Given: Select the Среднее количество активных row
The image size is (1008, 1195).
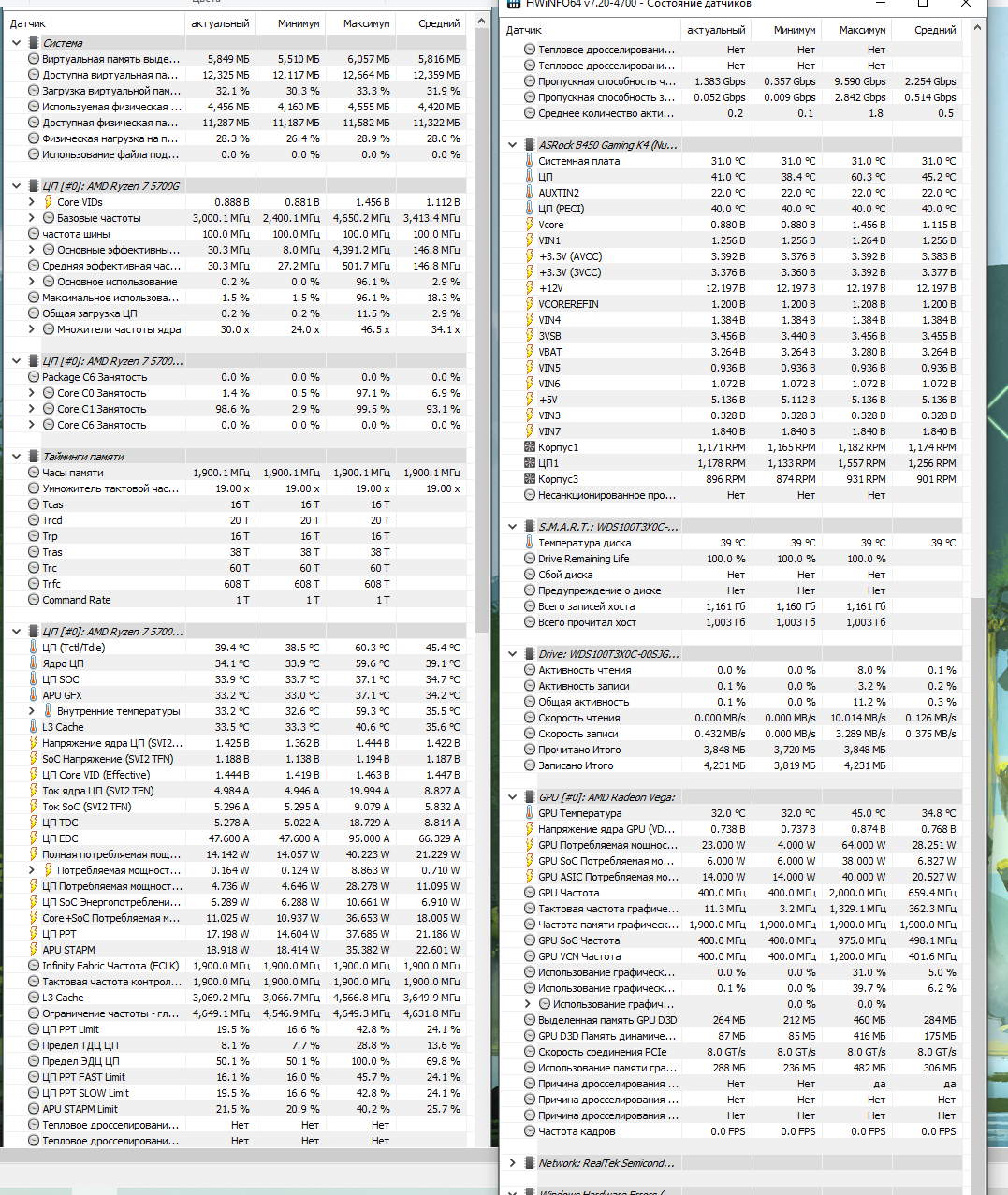Looking at the screenshot, I should point(732,113).
